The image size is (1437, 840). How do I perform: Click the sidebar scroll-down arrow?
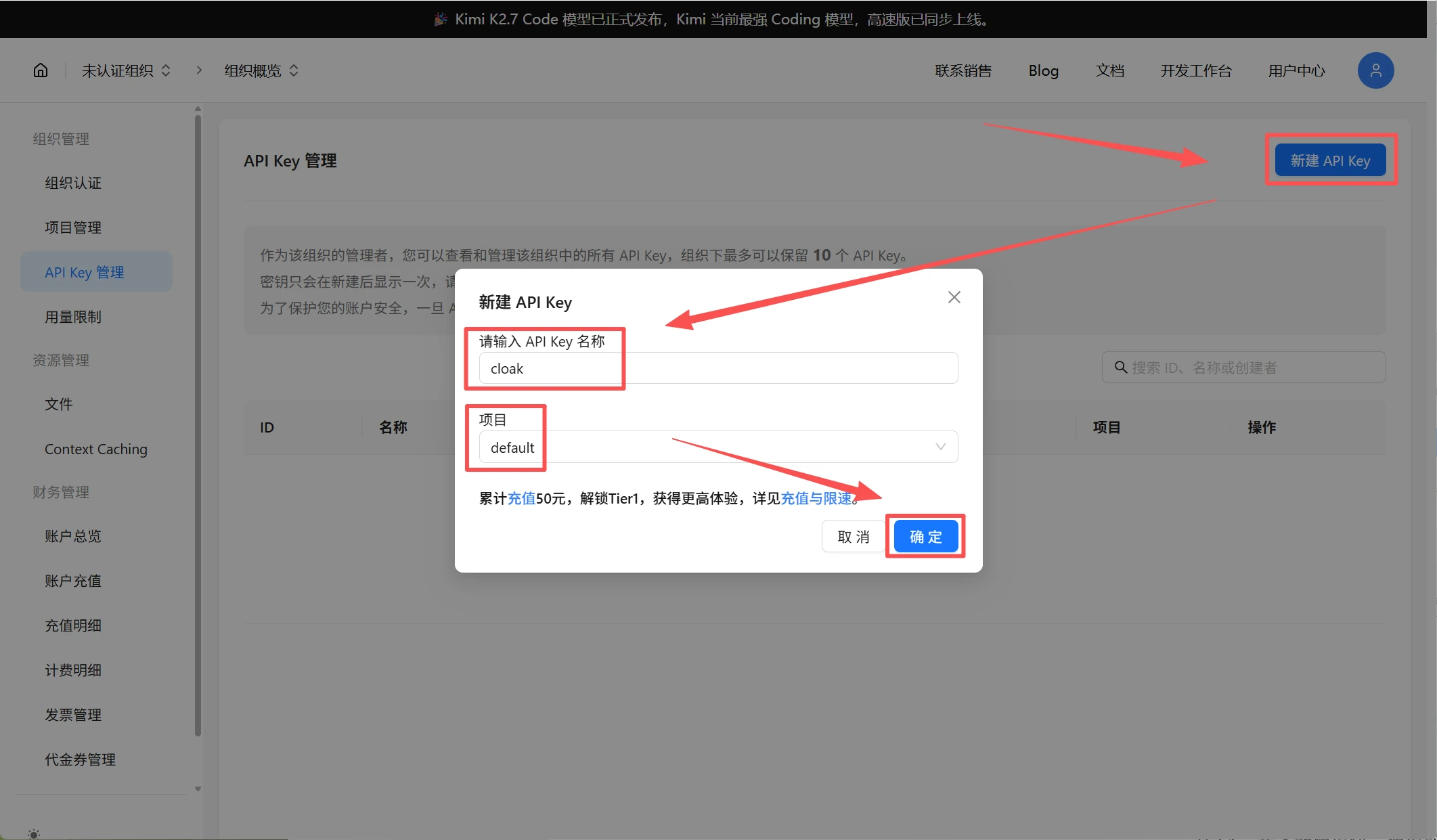click(x=198, y=789)
